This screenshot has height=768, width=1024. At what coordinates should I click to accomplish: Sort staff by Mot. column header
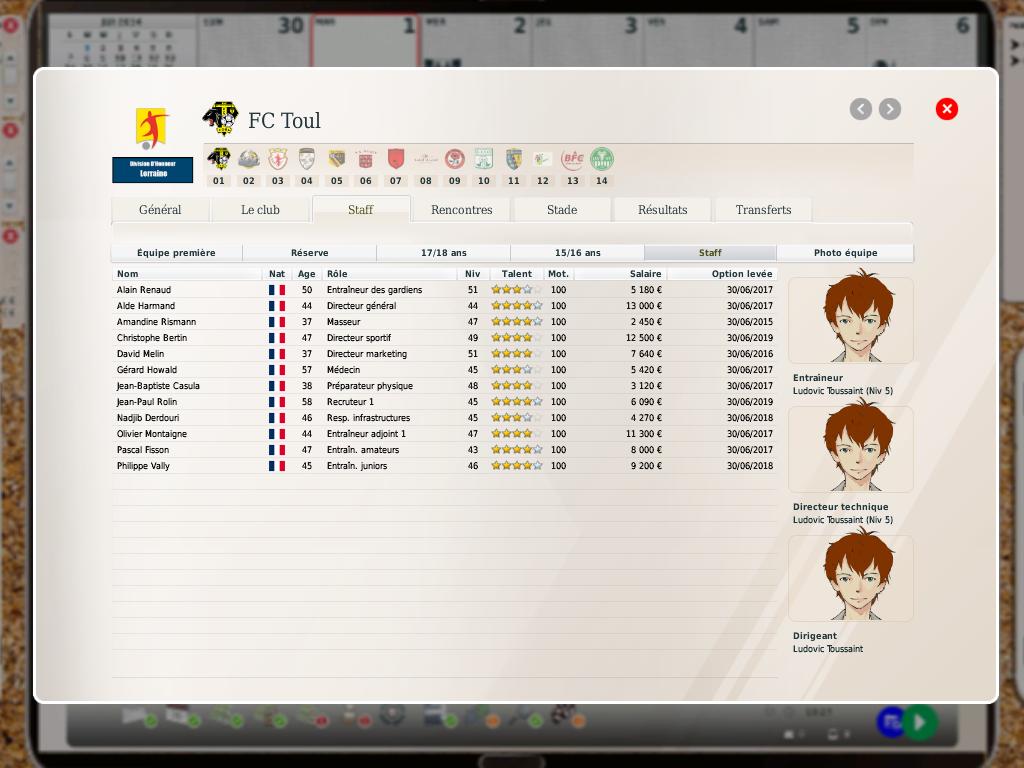click(x=558, y=274)
